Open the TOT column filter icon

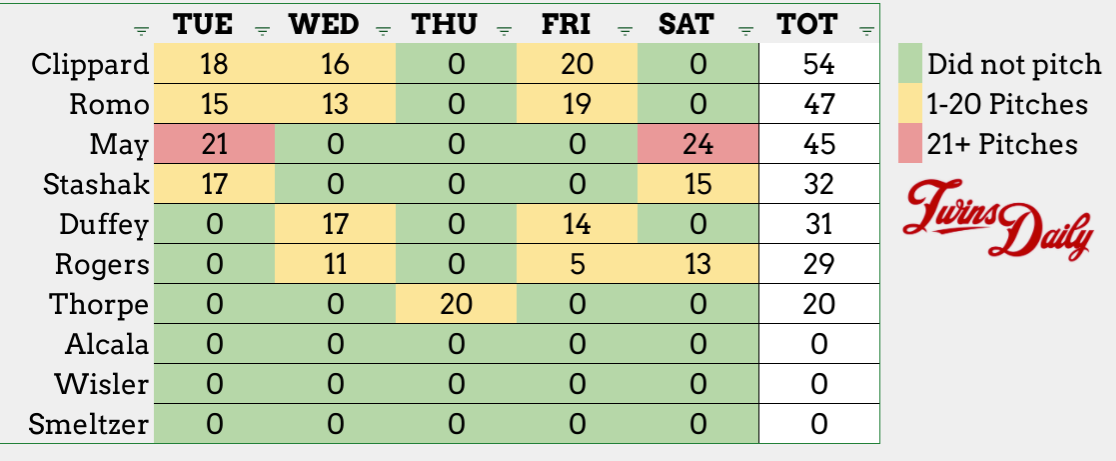866,31
